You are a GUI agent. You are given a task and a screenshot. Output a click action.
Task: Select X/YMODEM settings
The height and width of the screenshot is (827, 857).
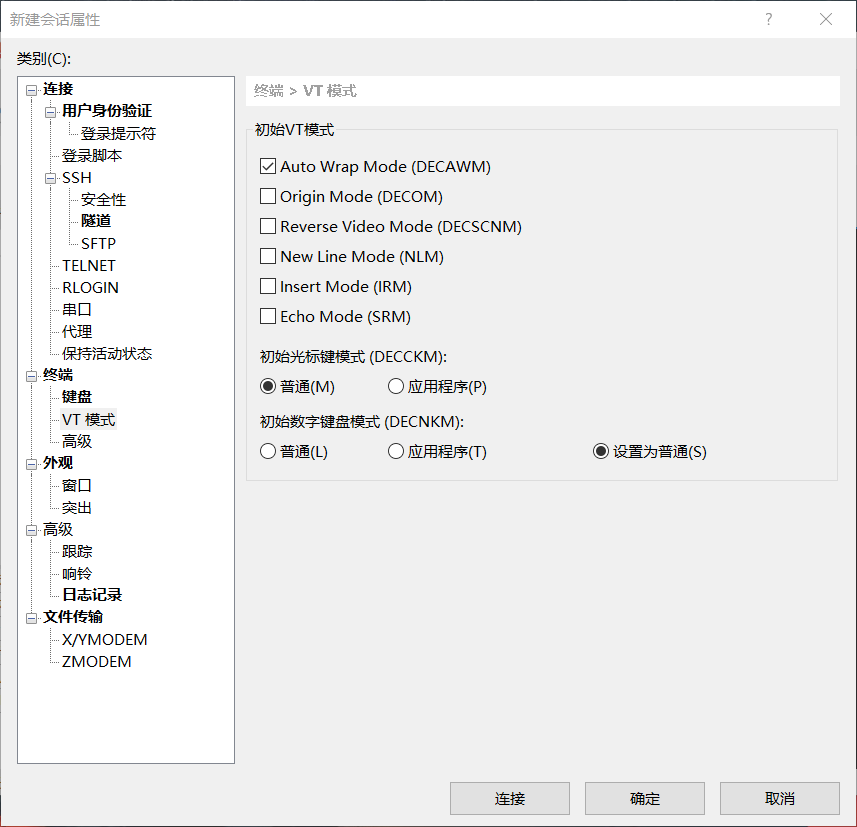pyautogui.click(x=104, y=640)
